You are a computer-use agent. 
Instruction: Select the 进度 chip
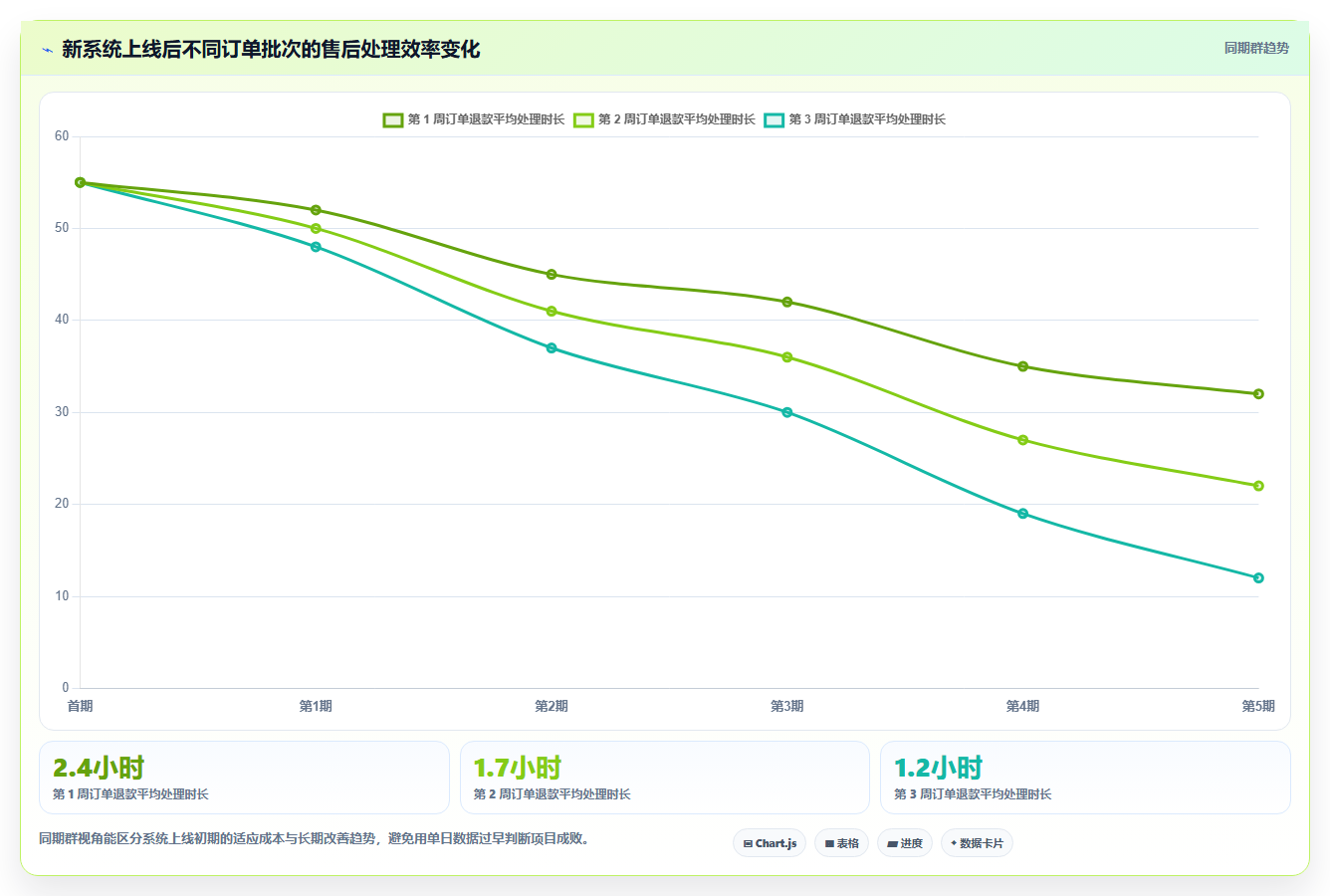[x=905, y=843]
